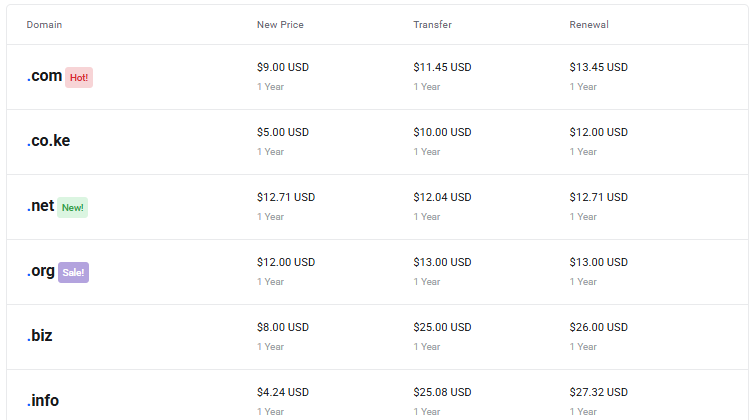Click the $10.00 USD .co.ke transfer price
The width and height of the screenshot is (754, 420).
[442, 132]
